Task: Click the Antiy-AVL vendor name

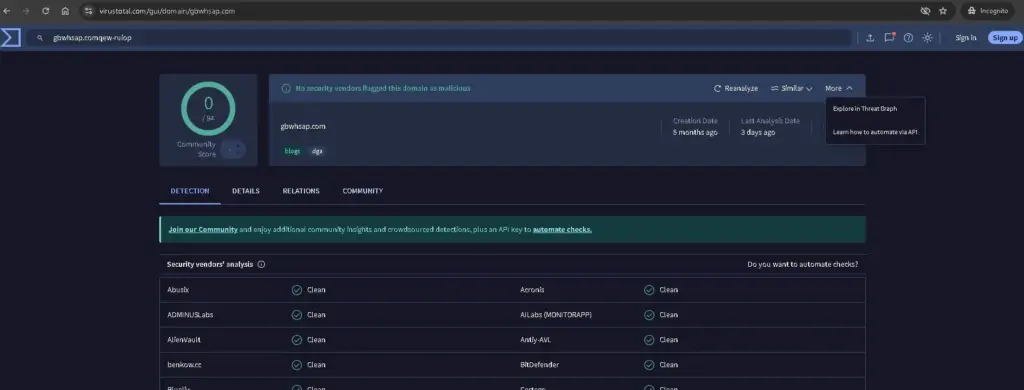Action: [536, 340]
